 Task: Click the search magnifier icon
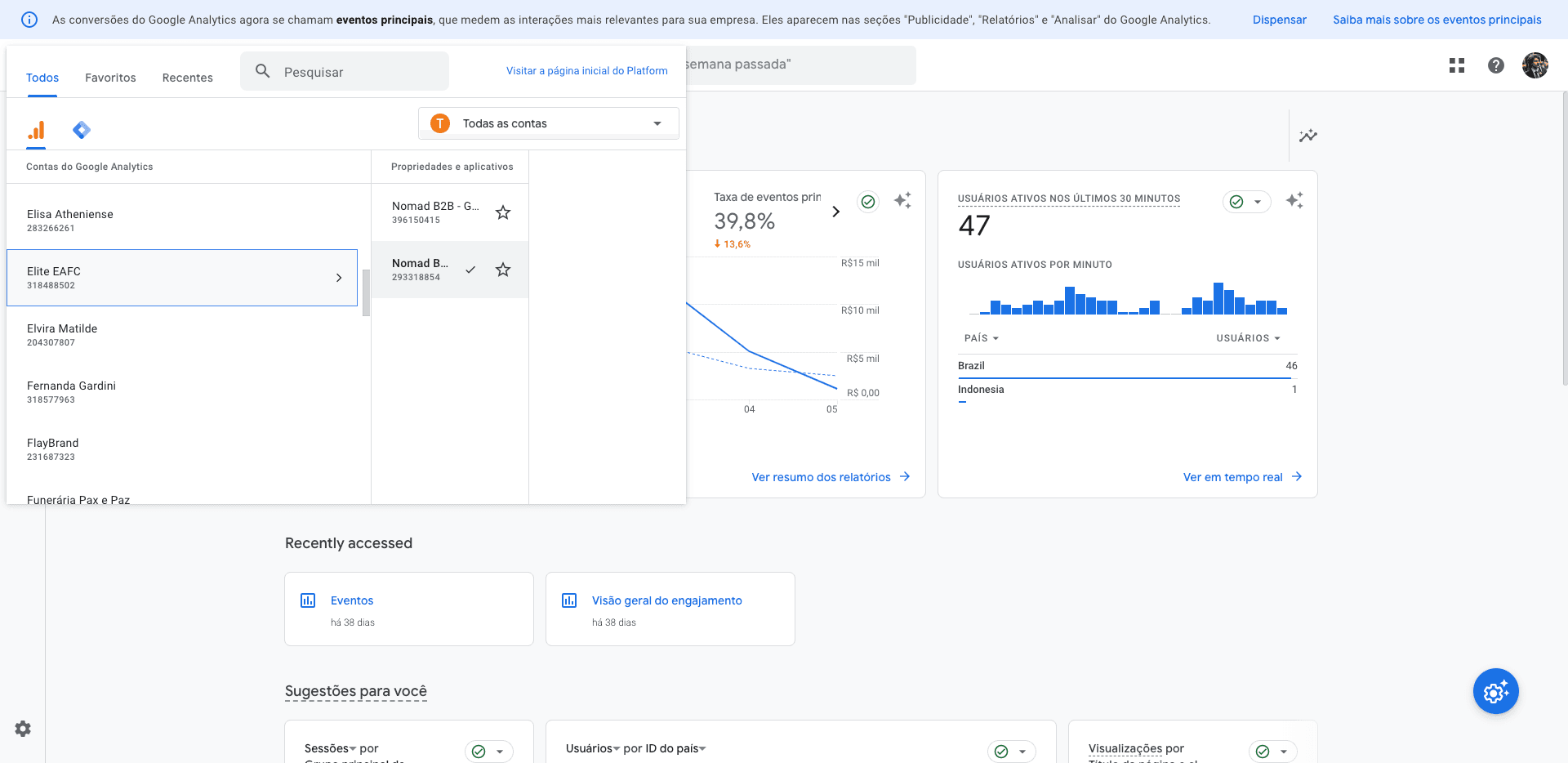tap(263, 72)
